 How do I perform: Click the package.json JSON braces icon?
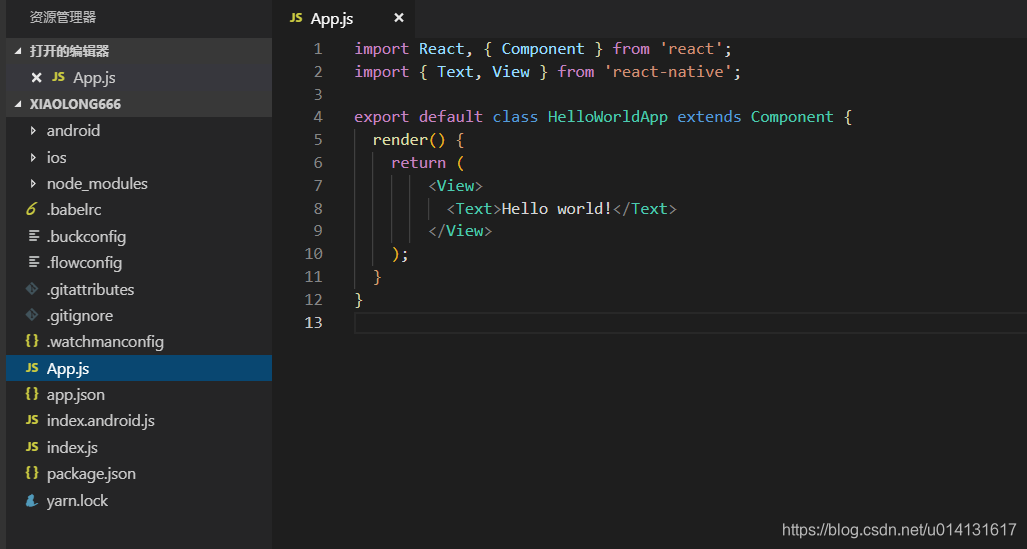[x=31, y=472]
